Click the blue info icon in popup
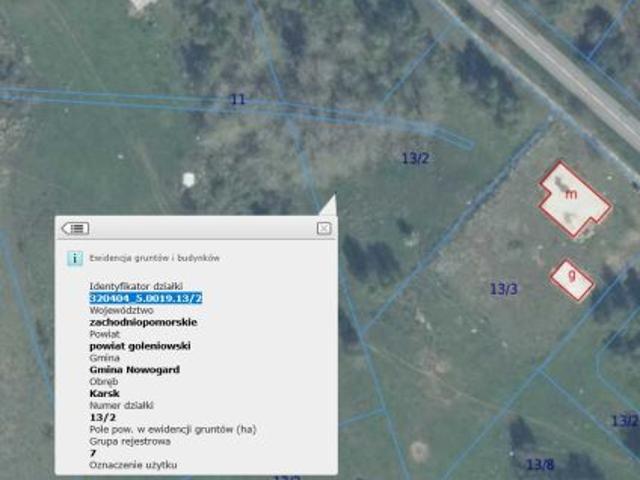The height and width of the screenshot is (480, 640). (73, 258)
